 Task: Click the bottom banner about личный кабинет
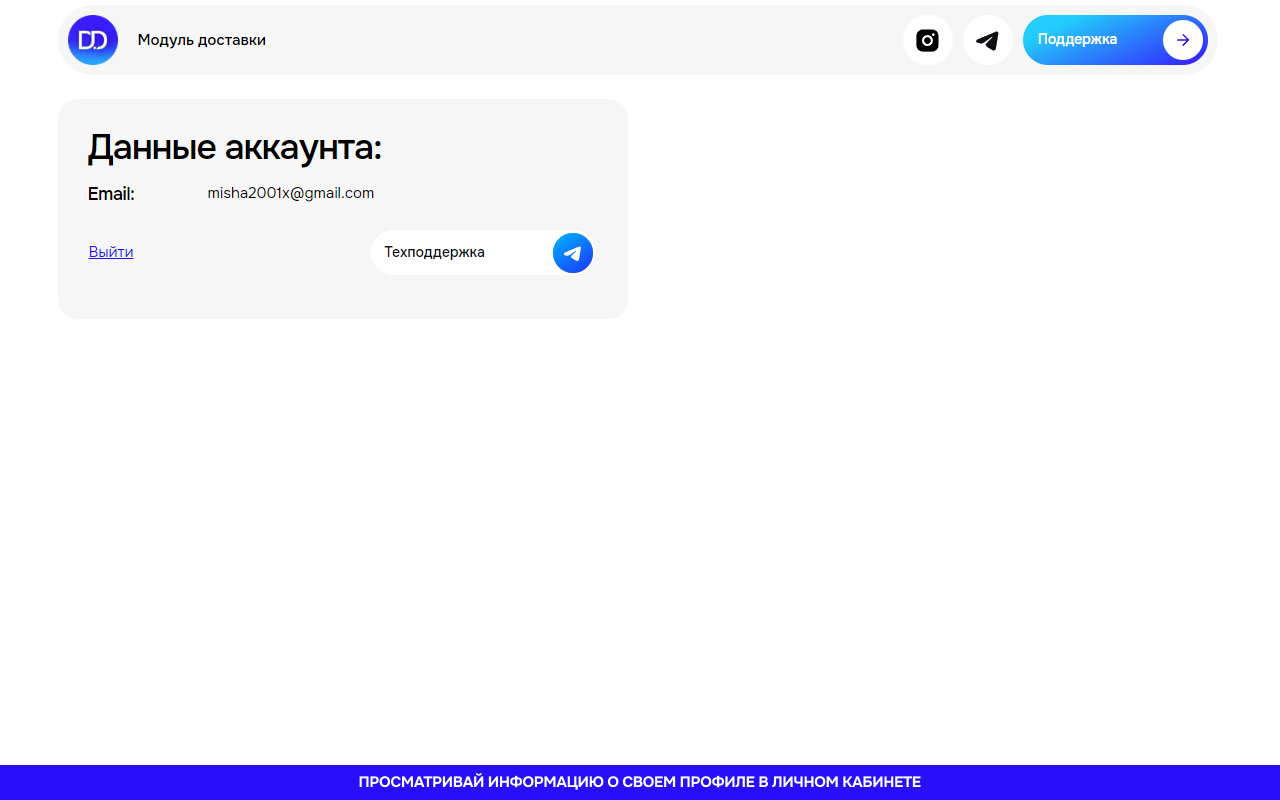point(640,781)
